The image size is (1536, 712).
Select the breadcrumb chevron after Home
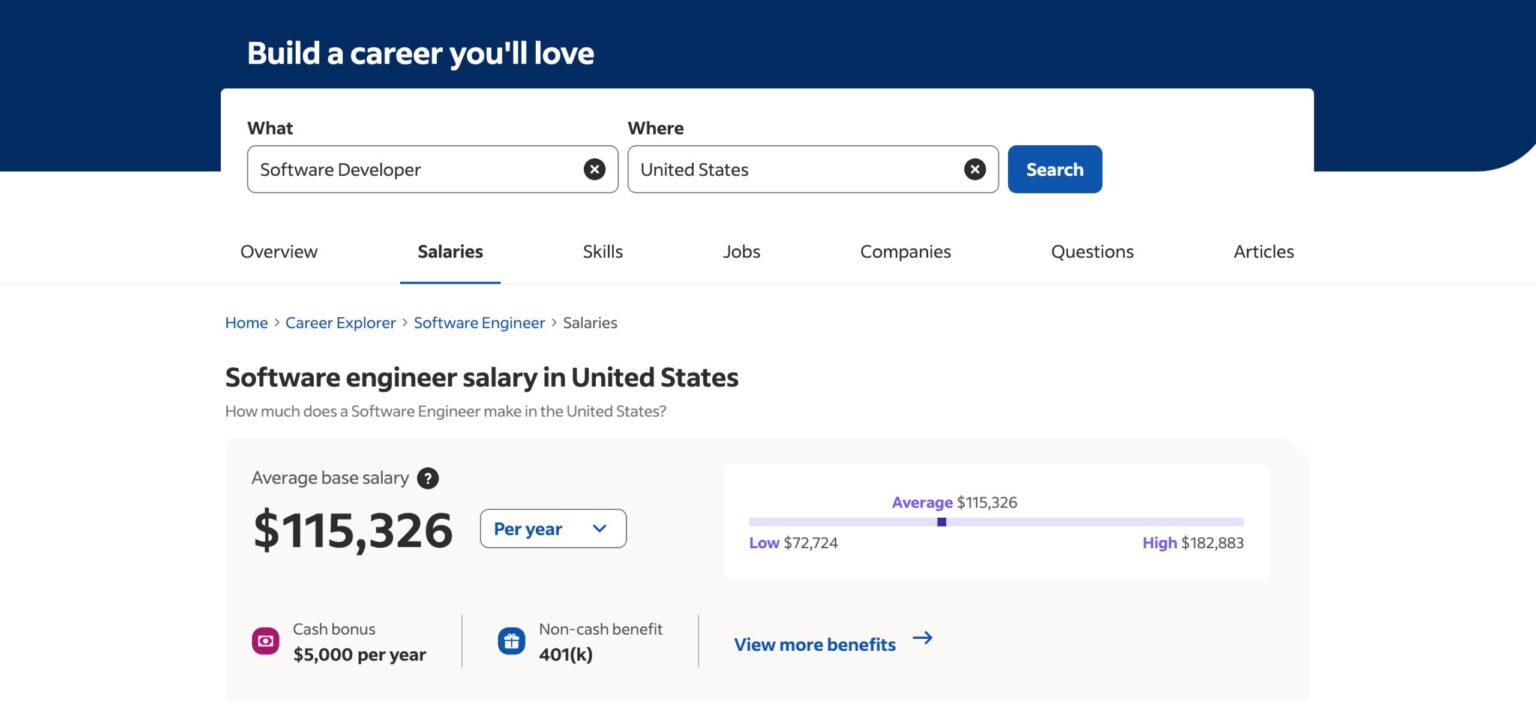point(275,322)
